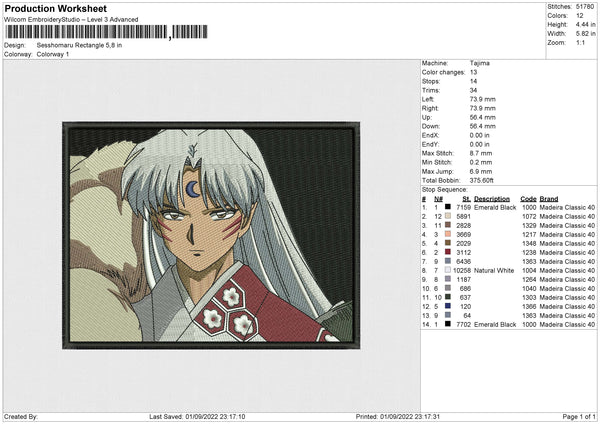Click the Machine value 'Tajima'

pyautogui.click(x=479, y=63)
